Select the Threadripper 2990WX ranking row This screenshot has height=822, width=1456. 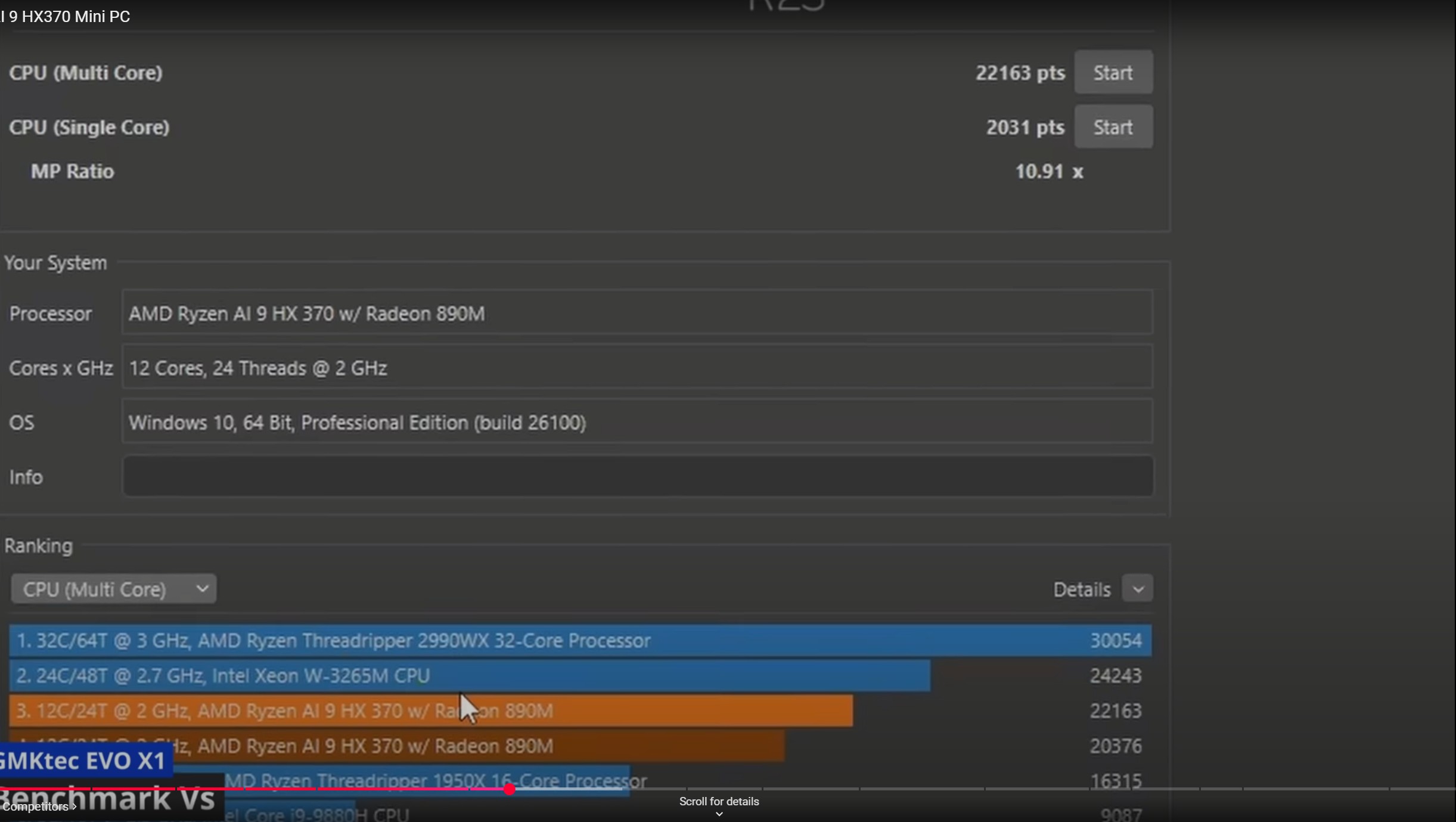point(580,640)
